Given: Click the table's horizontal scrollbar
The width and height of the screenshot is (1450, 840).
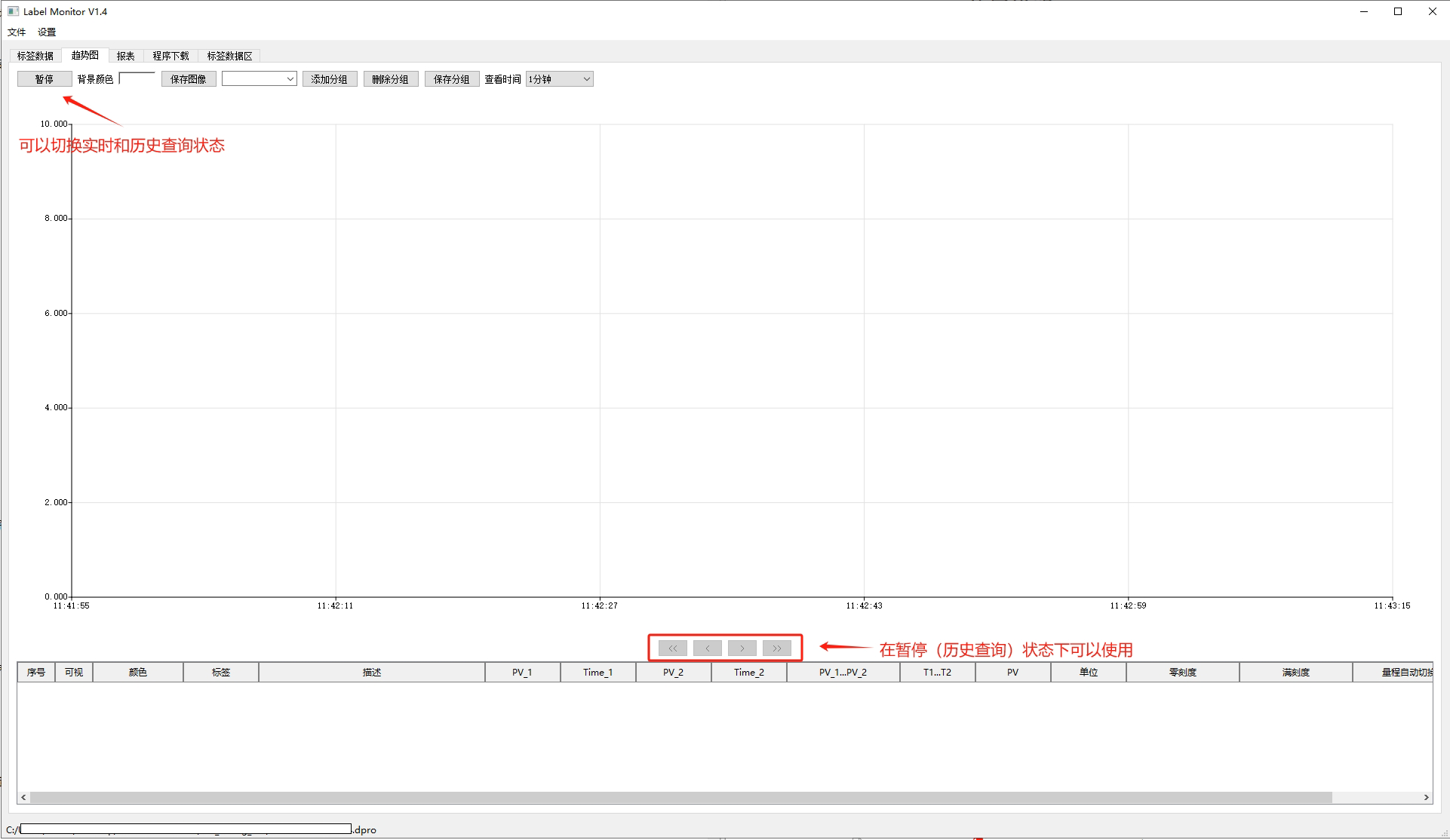Looking at the screenshot, I should coord(679,797).
